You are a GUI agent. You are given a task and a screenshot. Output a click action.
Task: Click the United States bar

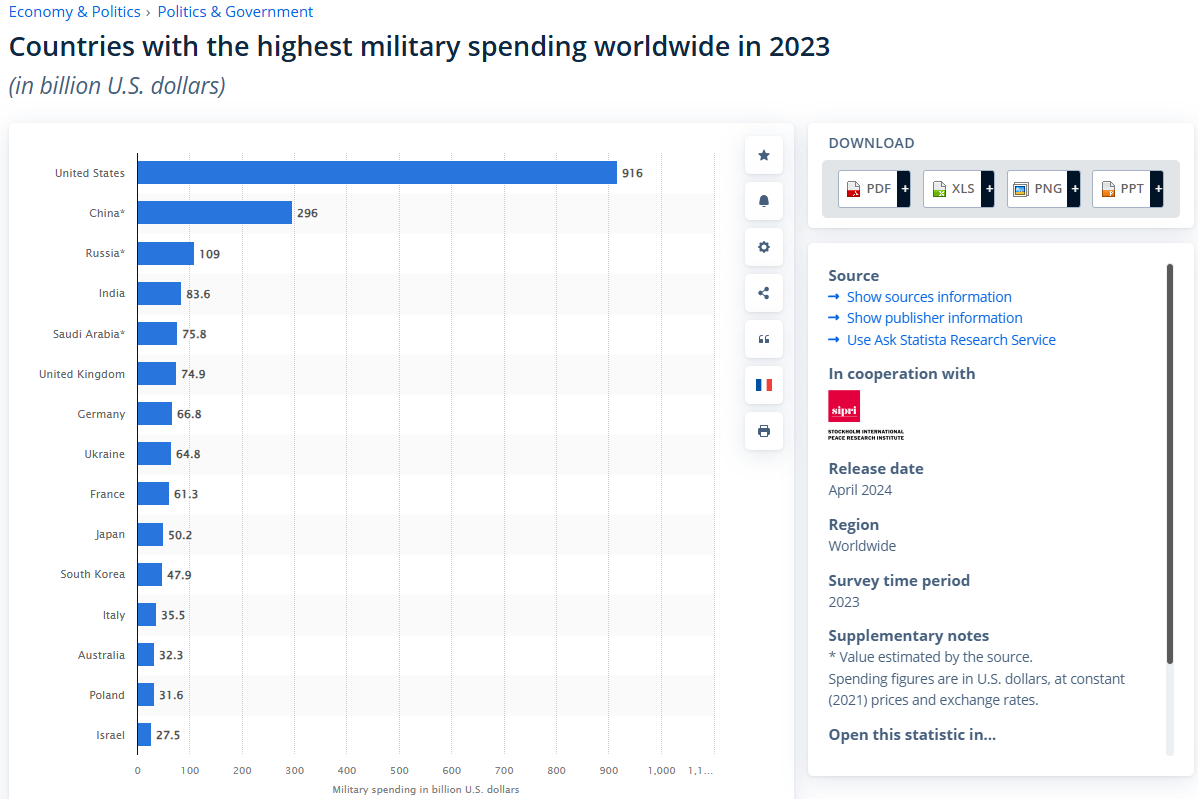pyautogui.click(x=376, y=173)
